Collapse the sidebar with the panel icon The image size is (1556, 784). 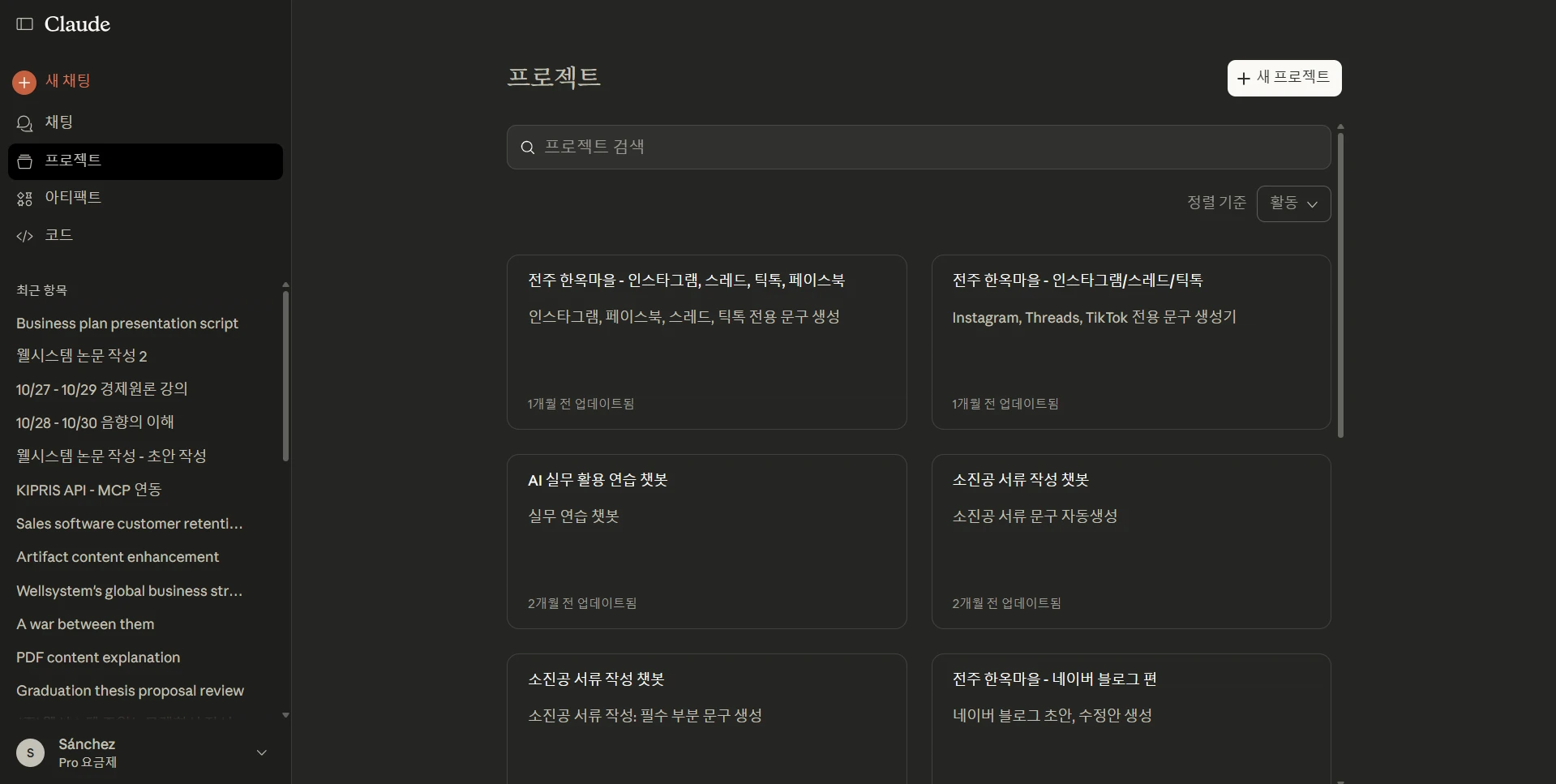tap(25, 24)
